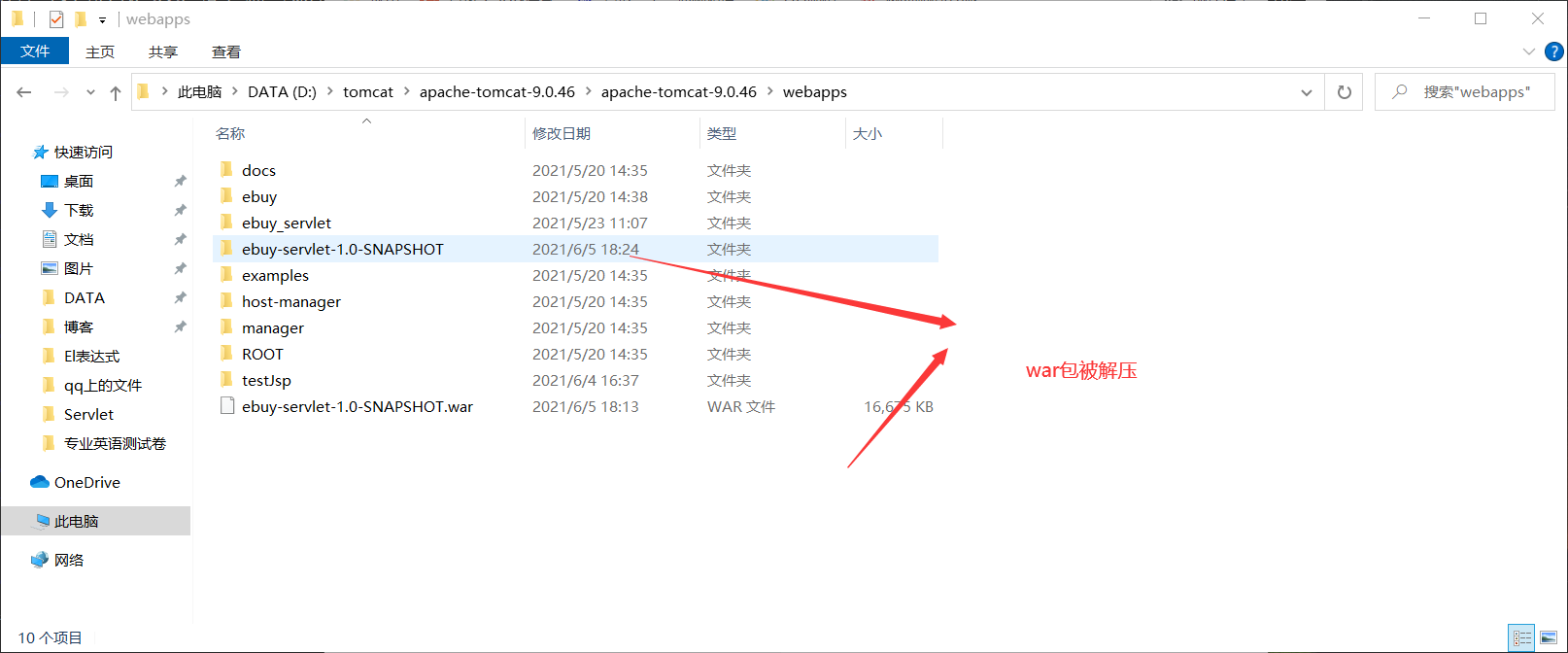
Task: Select the testJsp folder icon
Action: (x=226, y=379)
